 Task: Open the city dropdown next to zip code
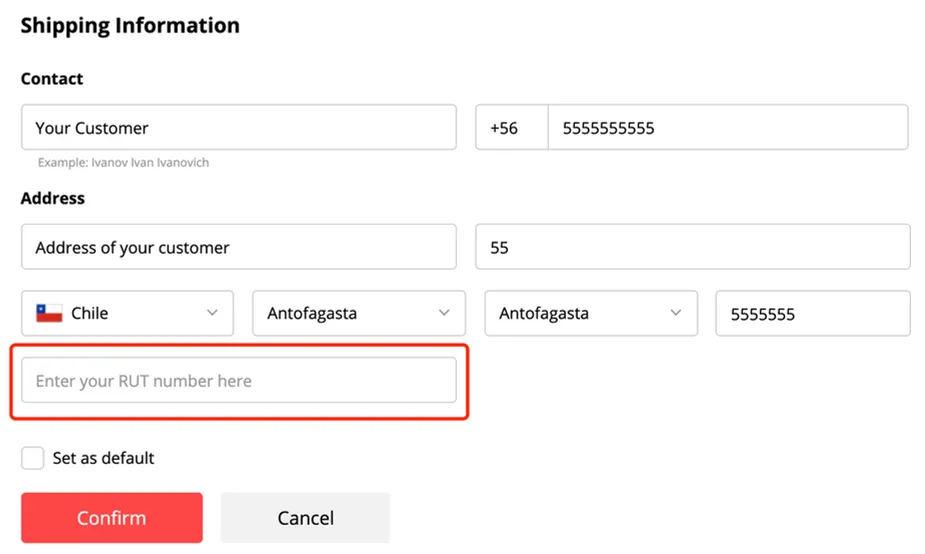click(591, 313)
